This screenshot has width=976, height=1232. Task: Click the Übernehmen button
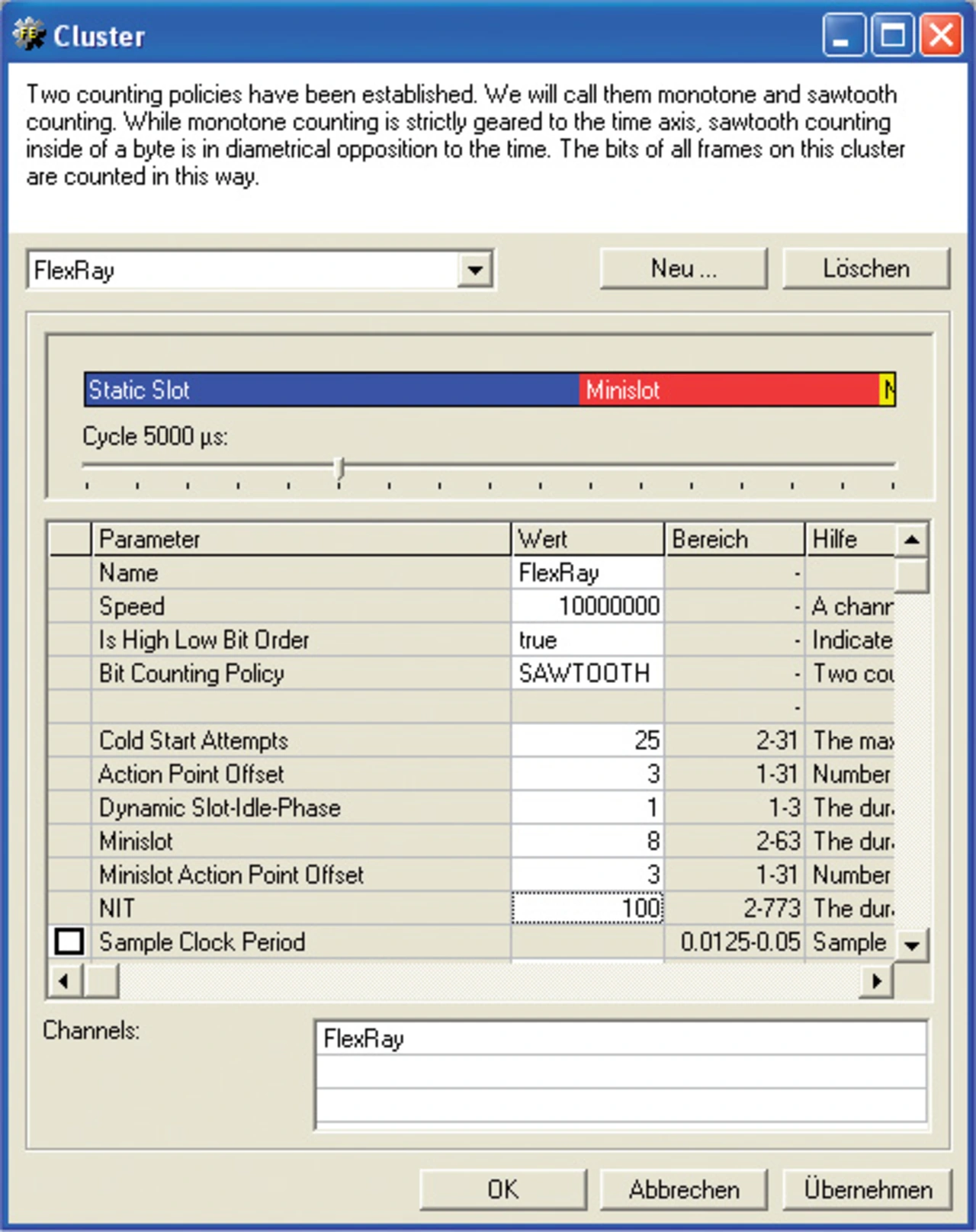(x=868, y=1189)
